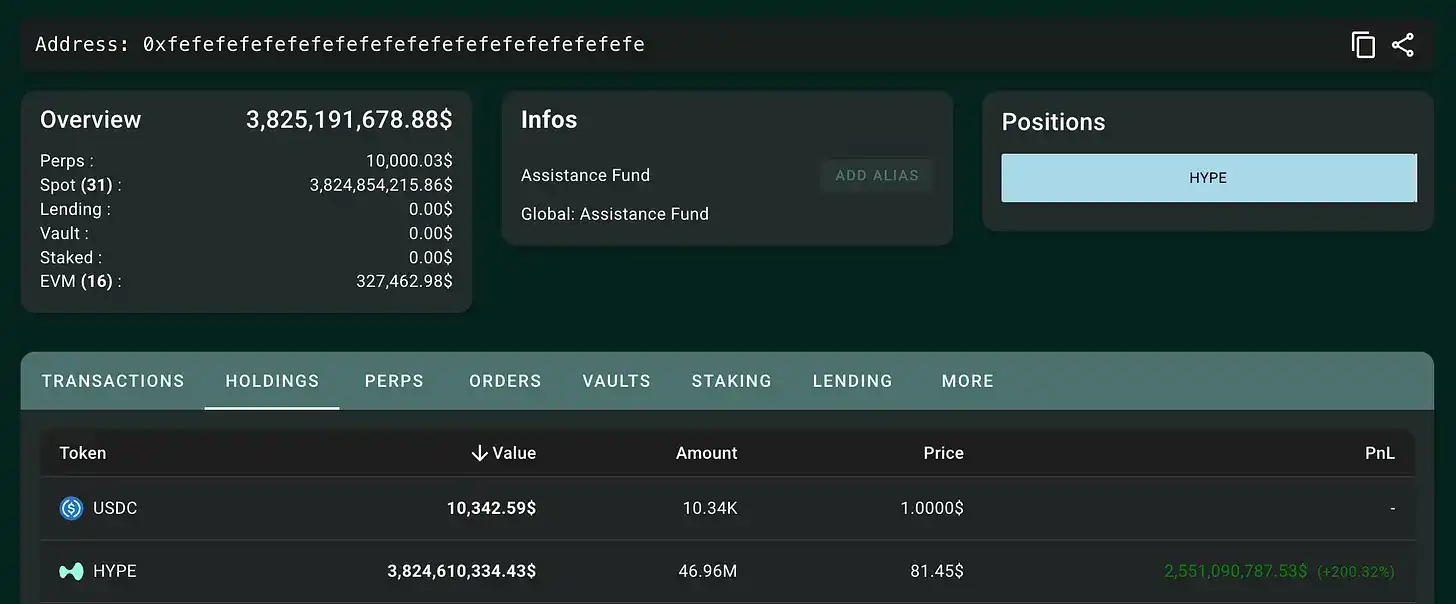Select the HYPE holdings row

(x=728, y=571)
